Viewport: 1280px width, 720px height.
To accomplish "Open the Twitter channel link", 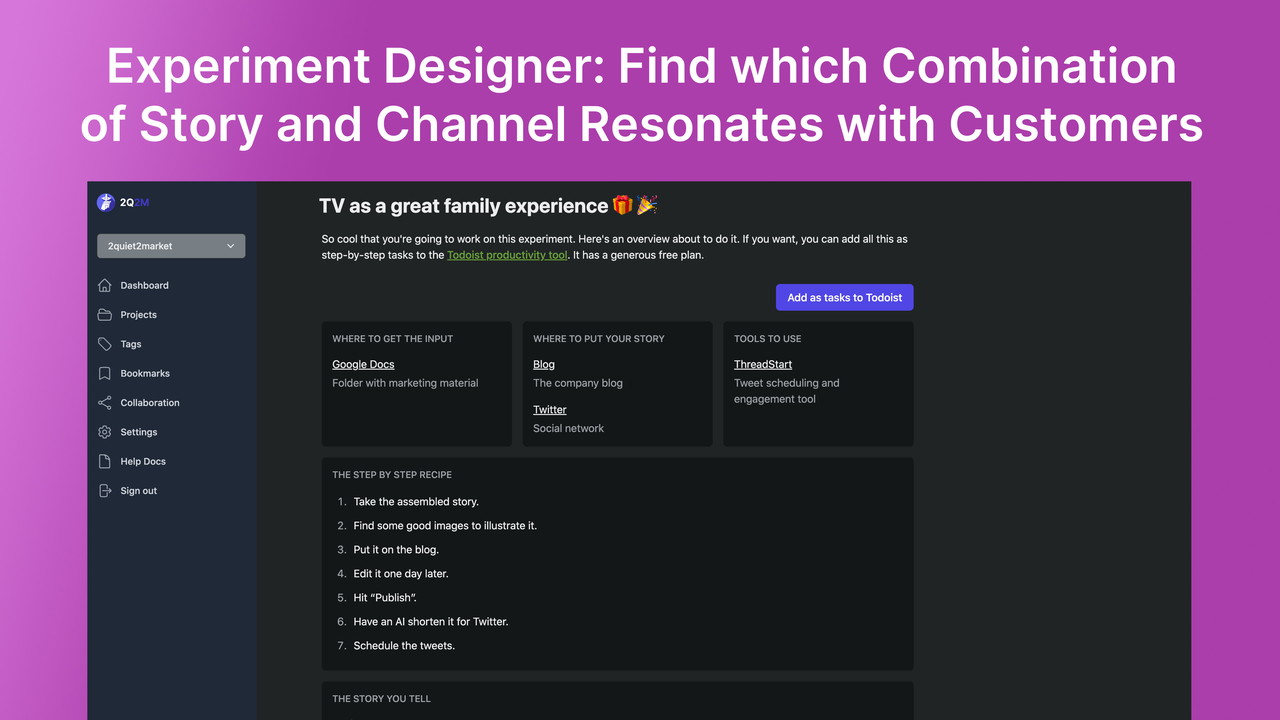I will [x=550, y=410].
